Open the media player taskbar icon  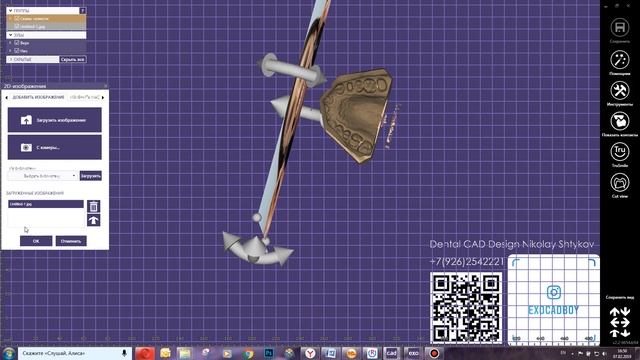coord(227,353)
